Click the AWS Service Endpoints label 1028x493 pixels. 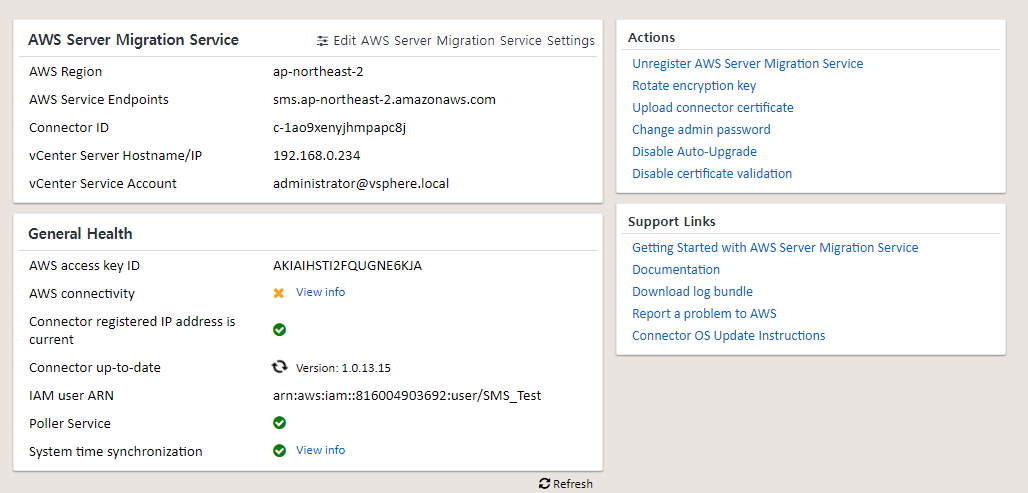(x=99, y=100)
